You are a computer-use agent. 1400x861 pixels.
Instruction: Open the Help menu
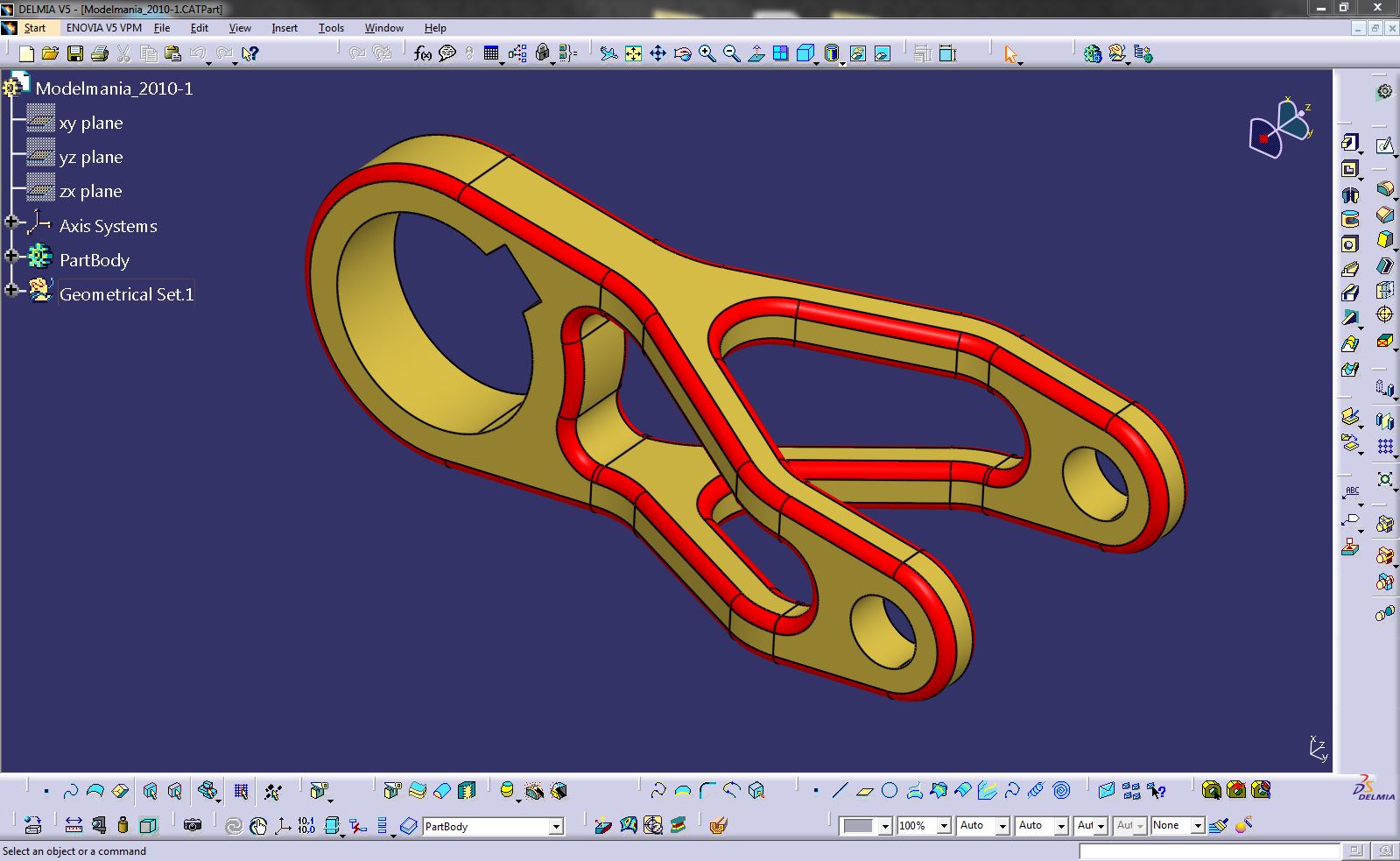(x=435, y=28)
